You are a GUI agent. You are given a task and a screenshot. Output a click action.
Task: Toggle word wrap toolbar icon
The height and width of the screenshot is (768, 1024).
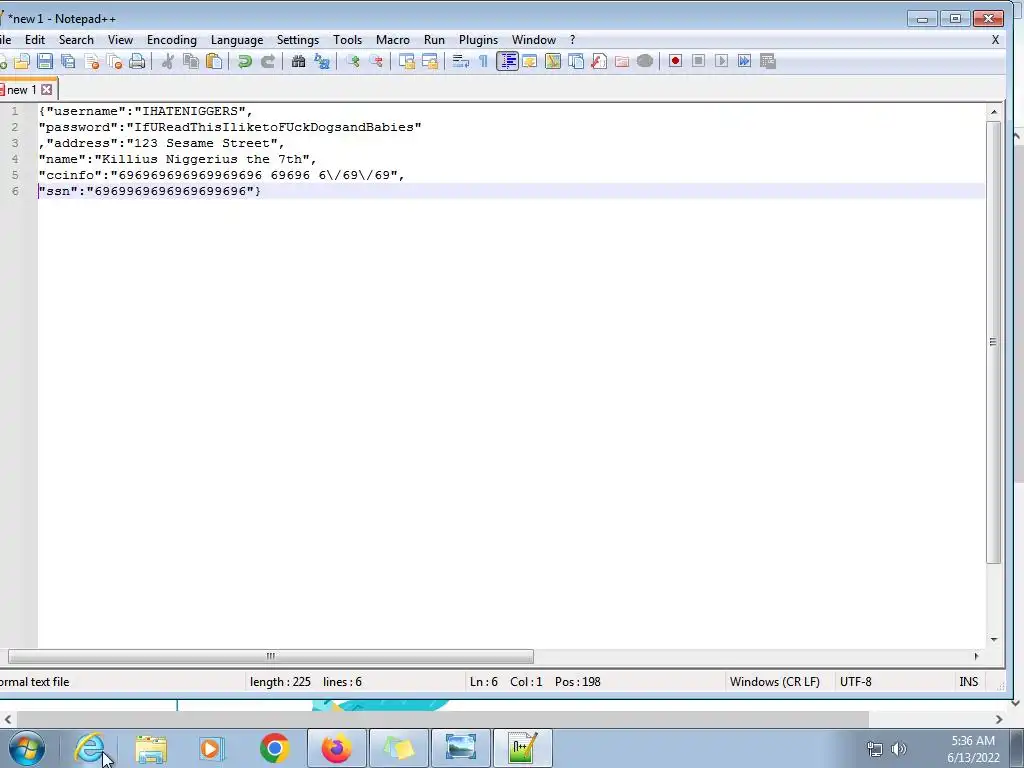pyautogui.click(x=461, y=61)
